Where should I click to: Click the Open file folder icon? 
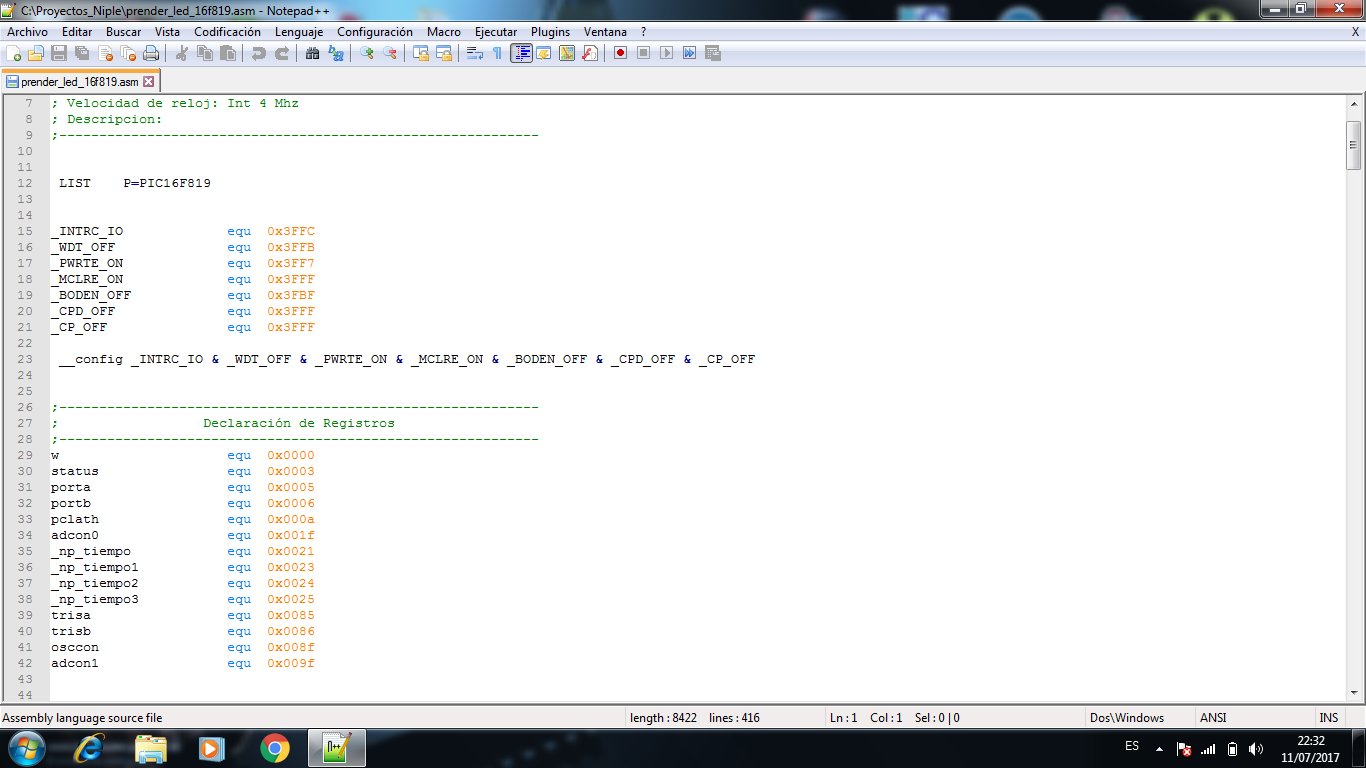[x=36, y=53]
